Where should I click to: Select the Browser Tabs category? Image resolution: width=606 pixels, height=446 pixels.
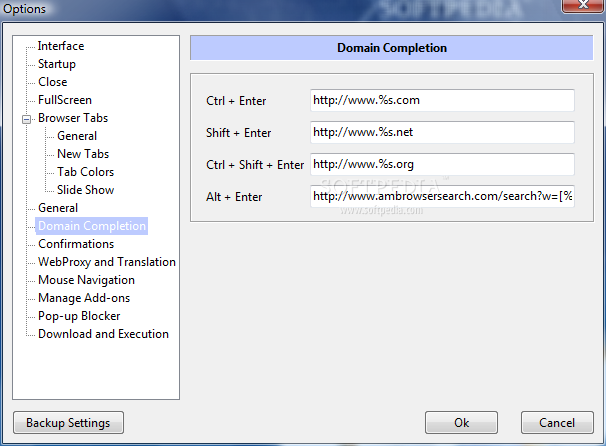tap(73, 118)
